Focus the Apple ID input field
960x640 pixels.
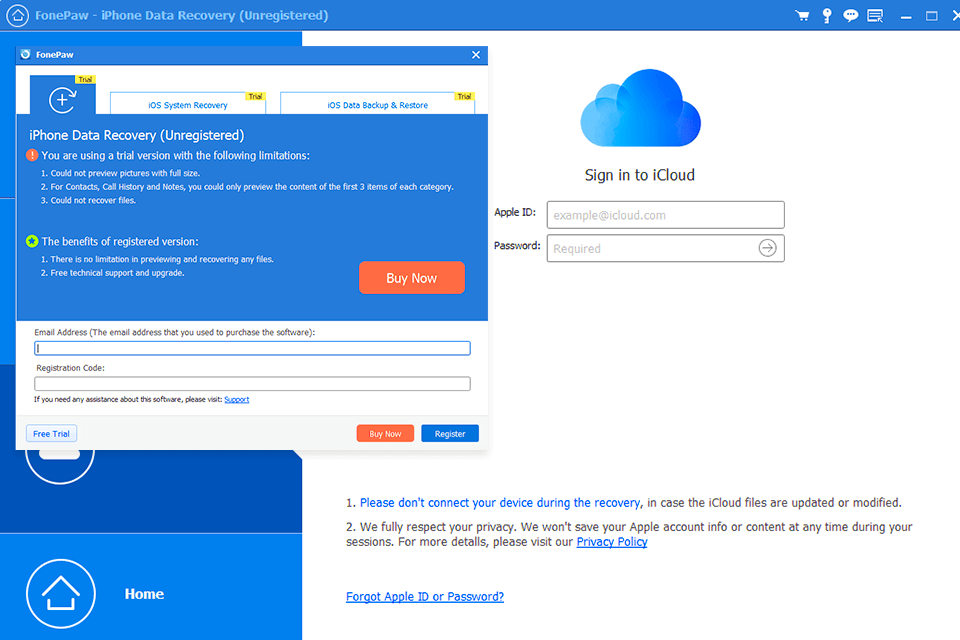(x=665, y=215)
